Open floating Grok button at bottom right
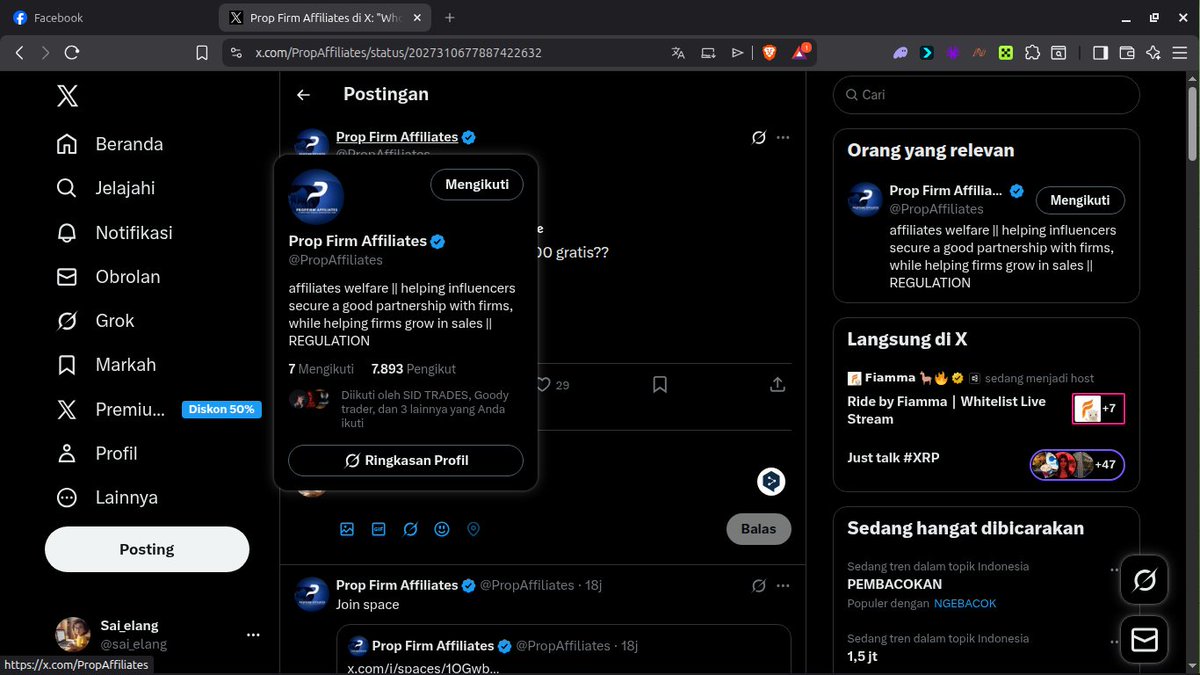 (x=1144, y=579)
